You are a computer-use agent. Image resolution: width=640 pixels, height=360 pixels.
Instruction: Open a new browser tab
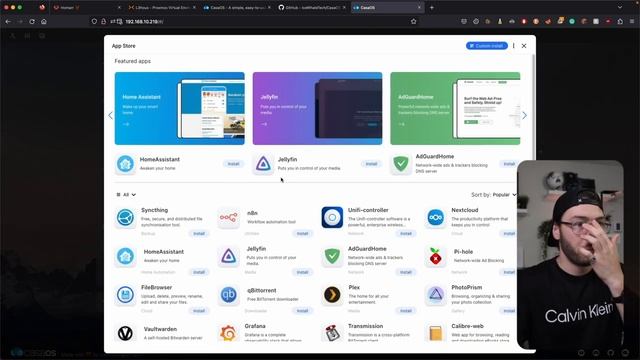click(x=432, y=7)
